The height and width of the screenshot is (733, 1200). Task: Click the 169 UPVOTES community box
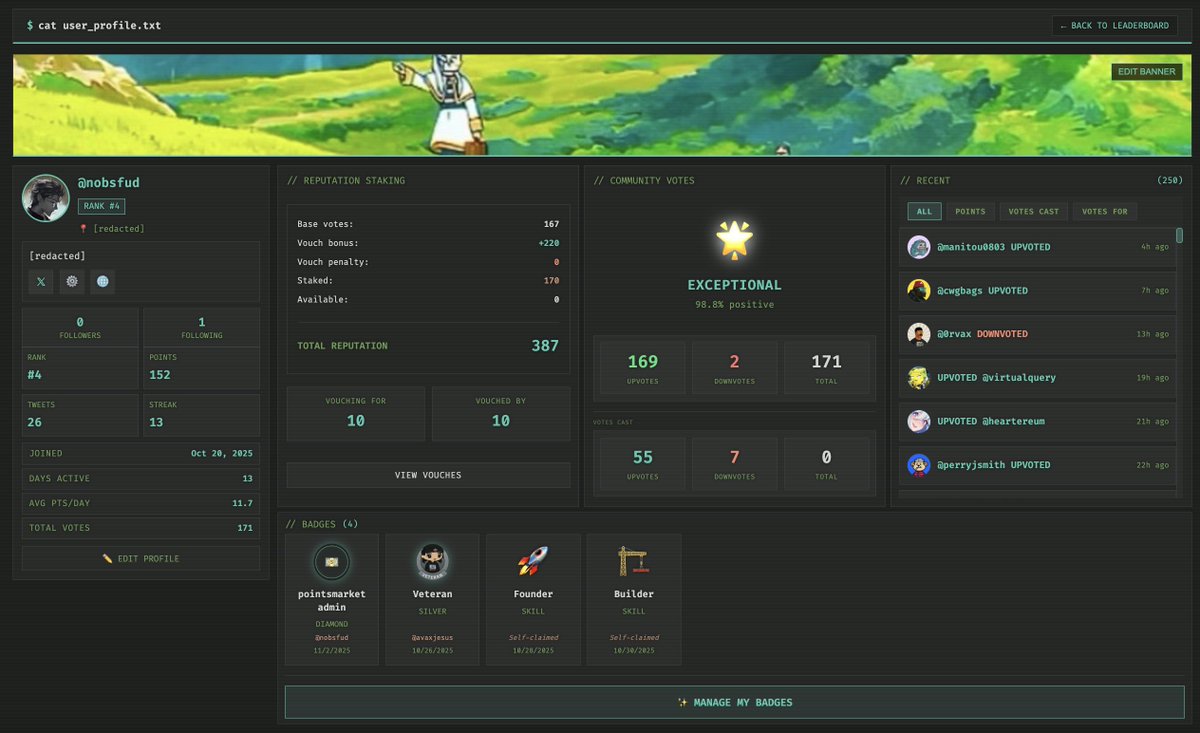(643, 367)
